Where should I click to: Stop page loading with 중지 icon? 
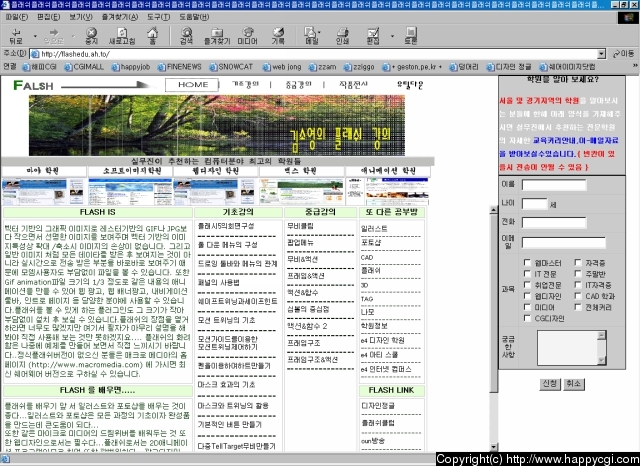(x=91, y=36)
